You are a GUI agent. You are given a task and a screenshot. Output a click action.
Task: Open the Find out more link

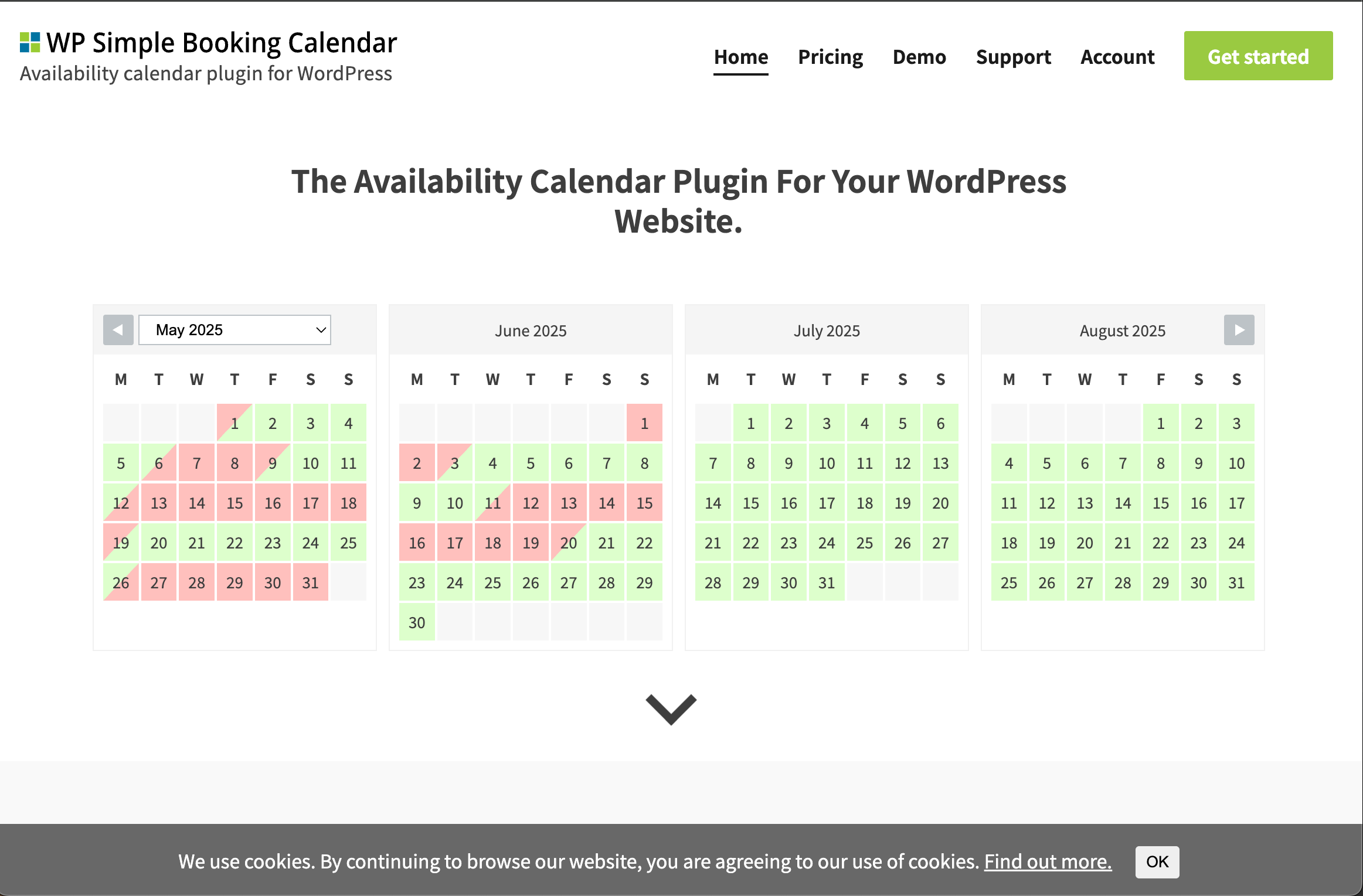1048,862
